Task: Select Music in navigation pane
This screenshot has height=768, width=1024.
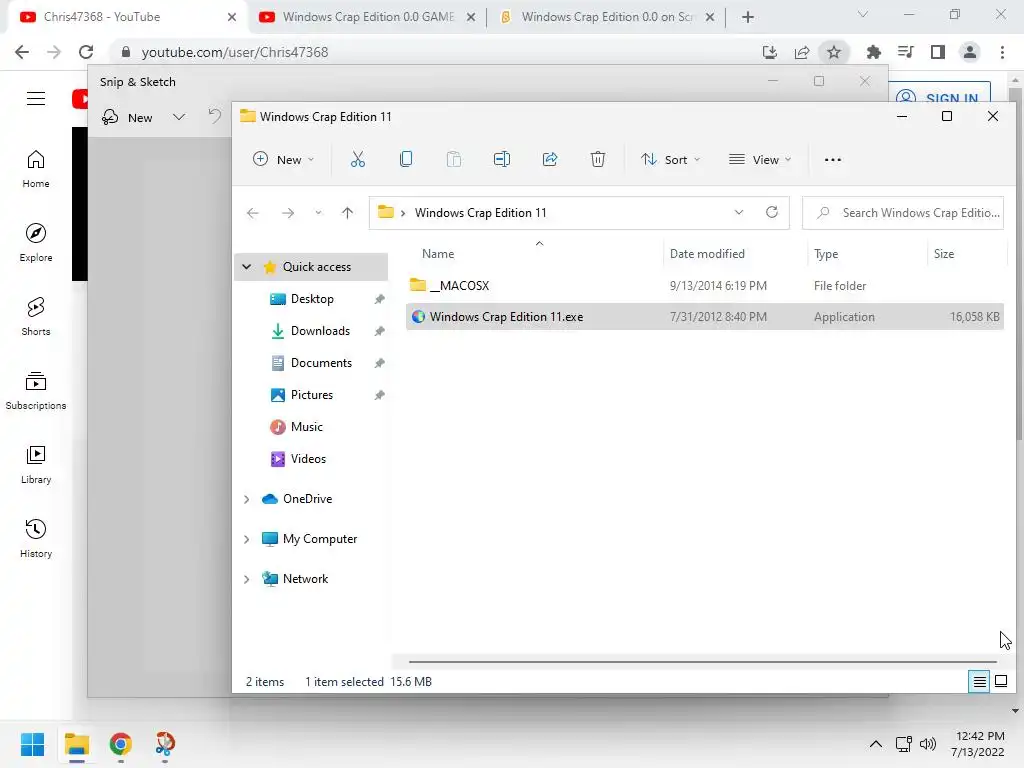Action: pos(306,426)
